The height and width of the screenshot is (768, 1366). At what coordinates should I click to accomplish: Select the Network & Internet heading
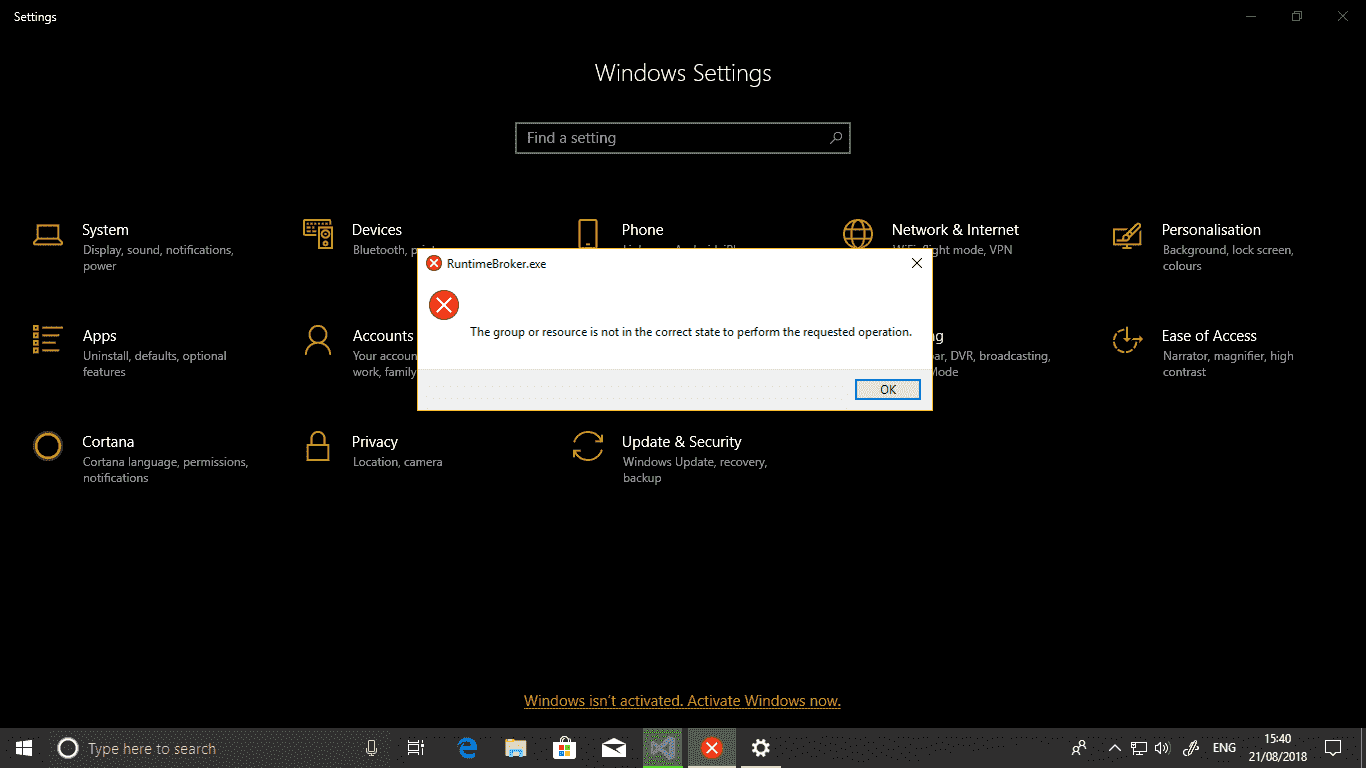tap(955, 230)
